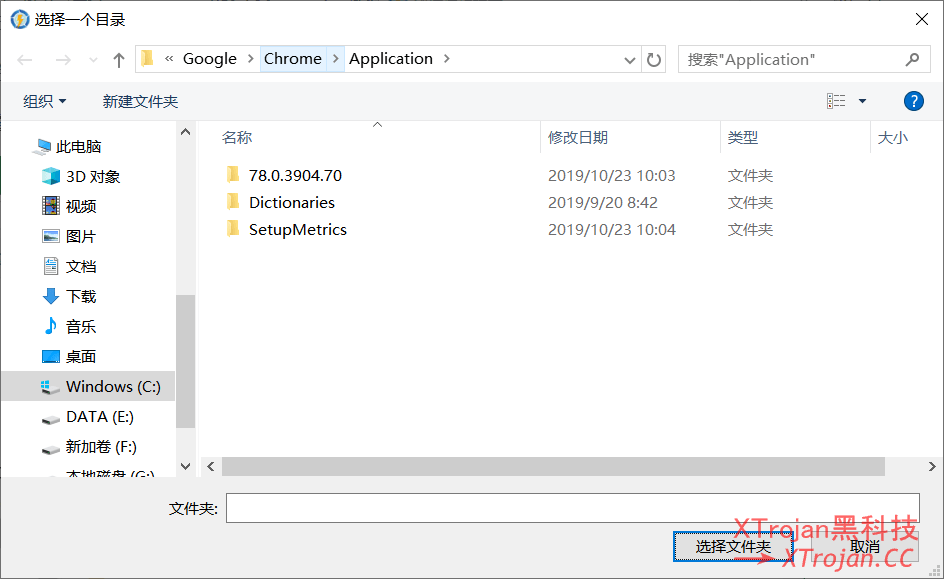Open the recent locations dropdown arrow
The height and width of the screenshot is (579, 944).
click(93, 60)
